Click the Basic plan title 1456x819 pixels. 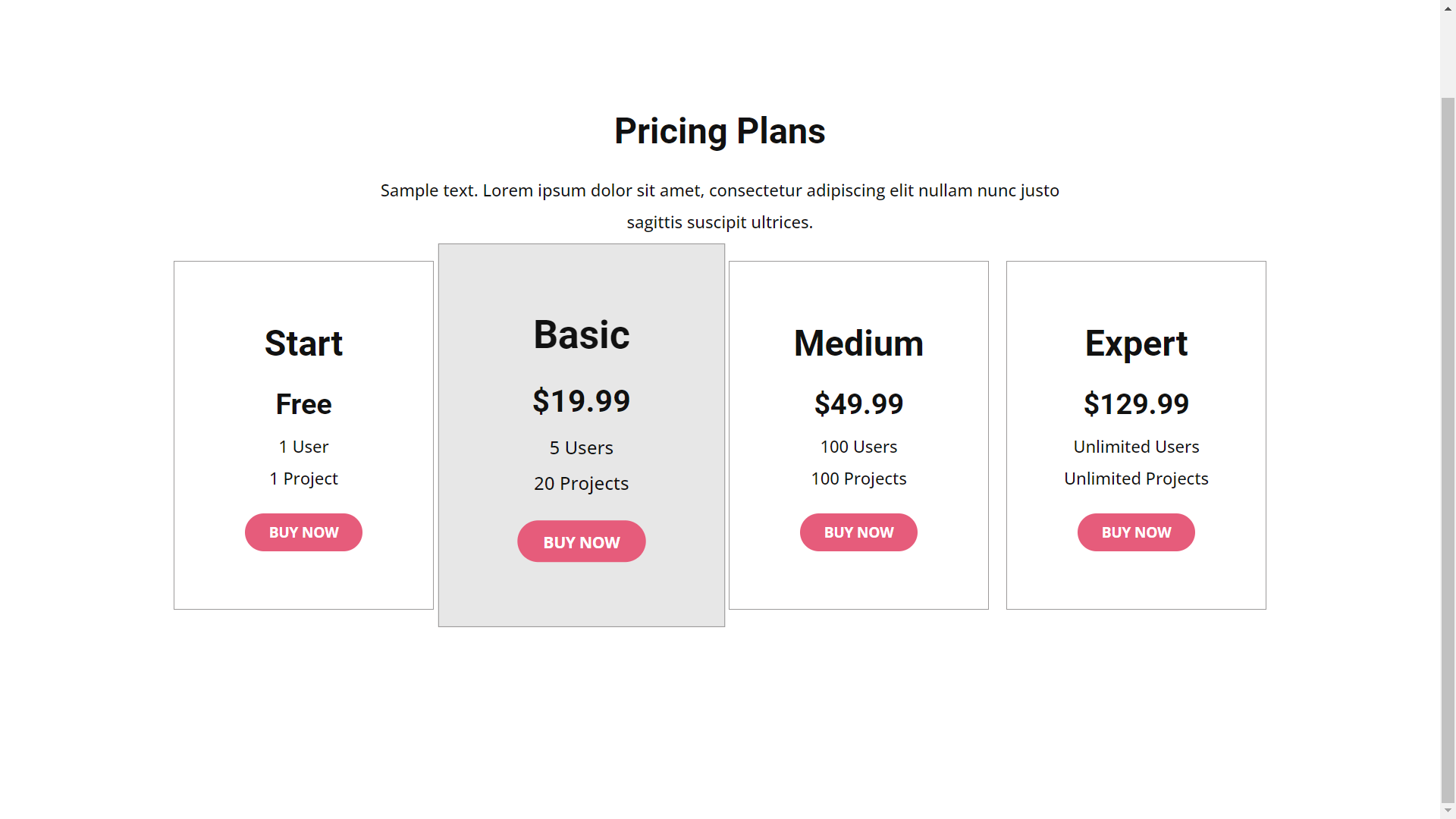[582, 335]
